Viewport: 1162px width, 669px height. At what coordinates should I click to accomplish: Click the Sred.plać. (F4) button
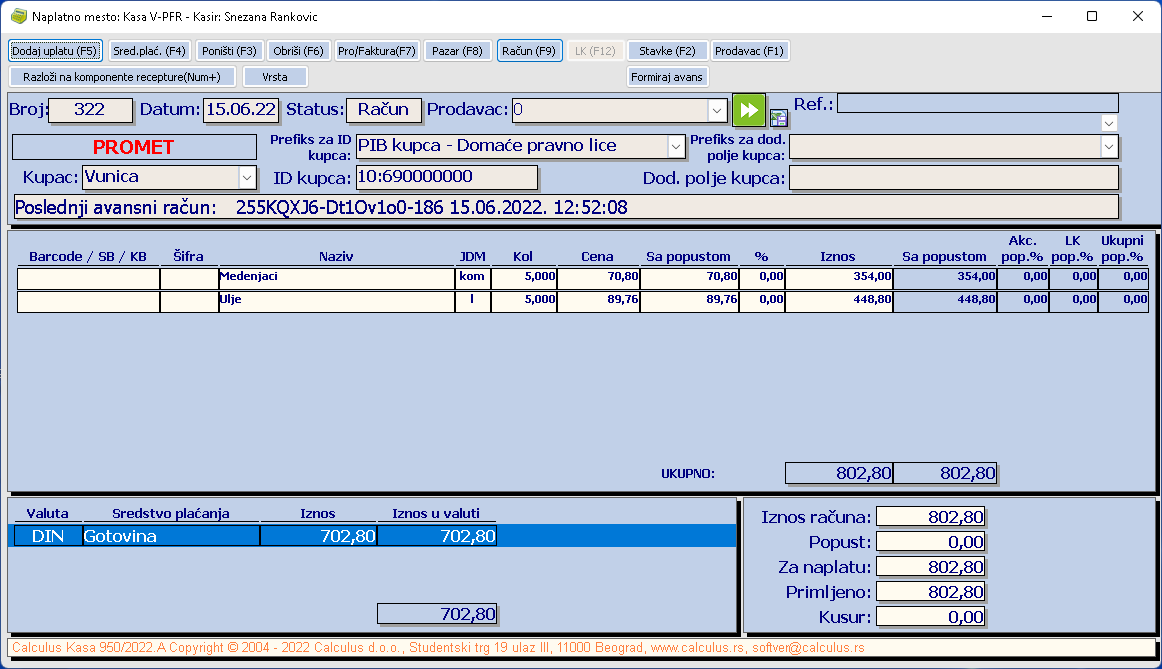[150, 51]
